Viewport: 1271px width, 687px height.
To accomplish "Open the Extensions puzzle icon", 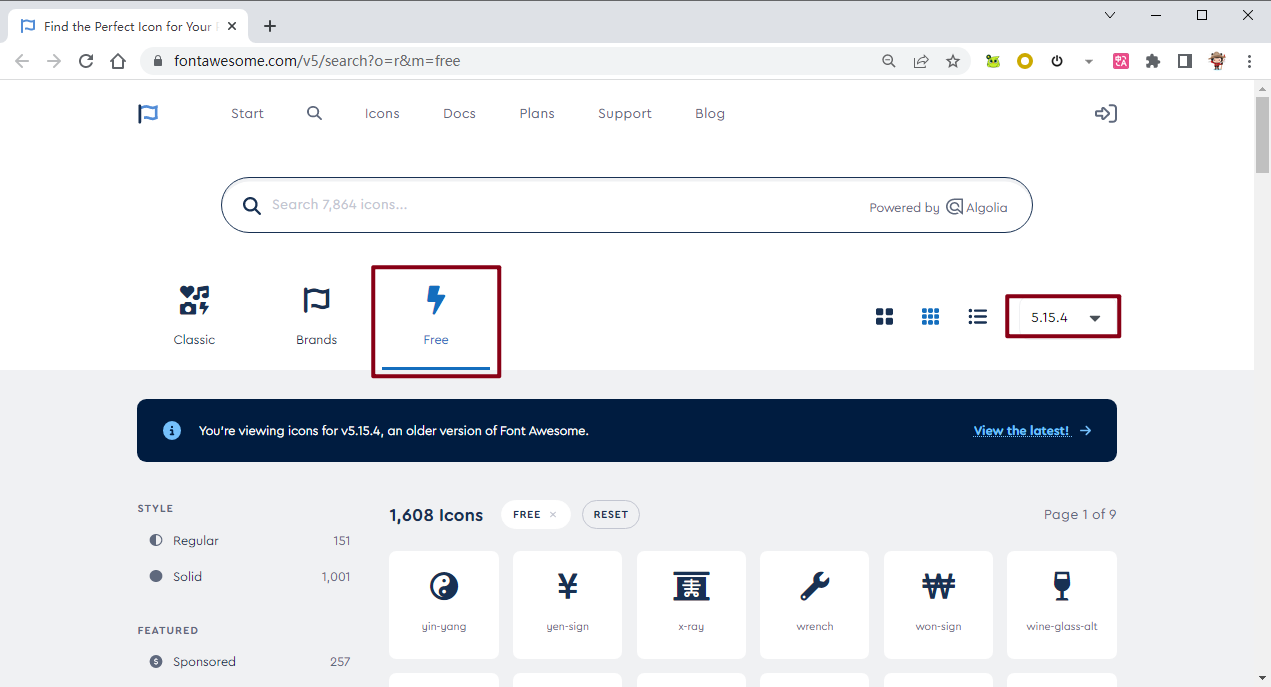I will coord(1153,61).
